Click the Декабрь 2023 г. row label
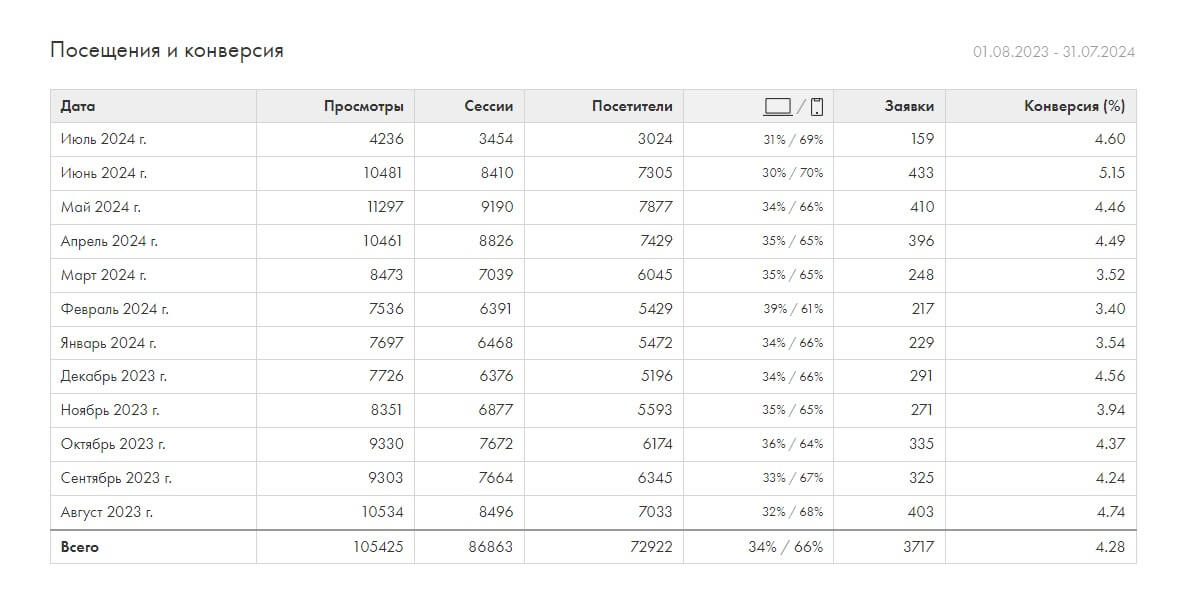1187x608 pixels. 113,376
